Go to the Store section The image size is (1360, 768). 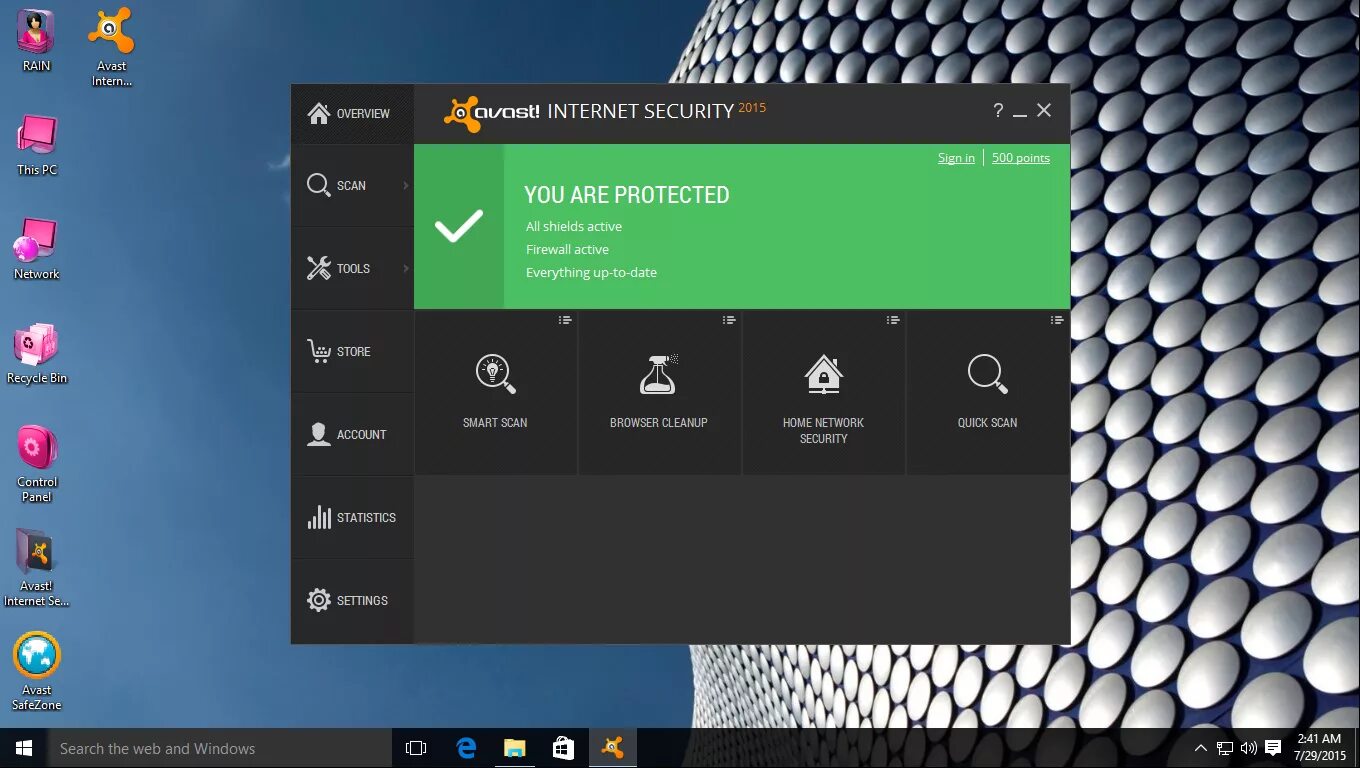pos(352,351)
